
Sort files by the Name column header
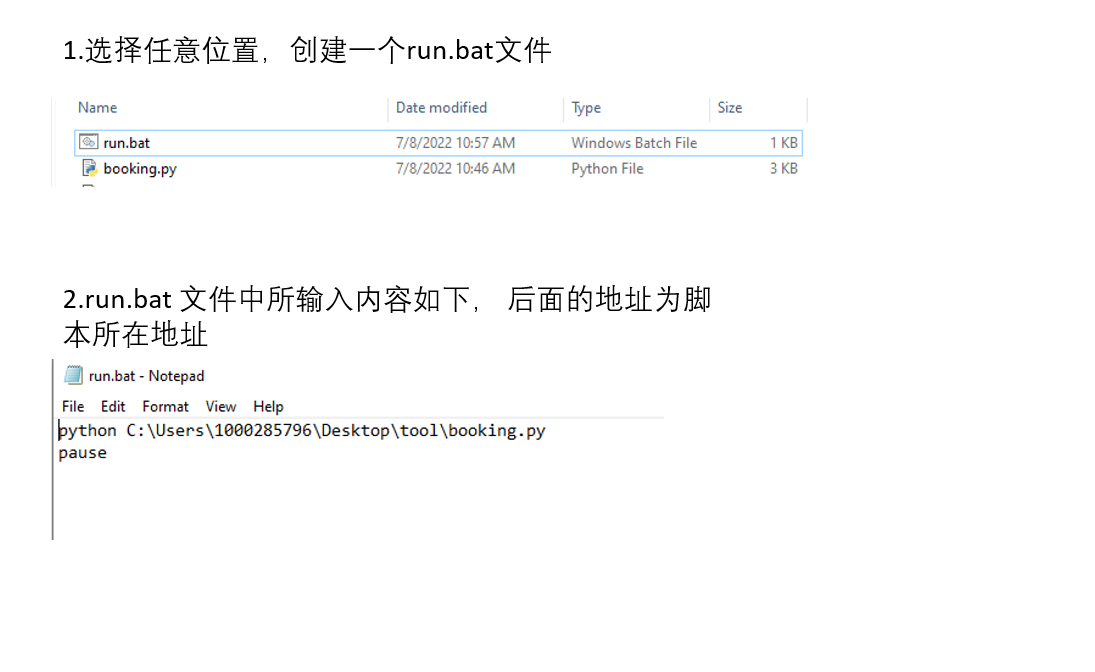point(97,107)
